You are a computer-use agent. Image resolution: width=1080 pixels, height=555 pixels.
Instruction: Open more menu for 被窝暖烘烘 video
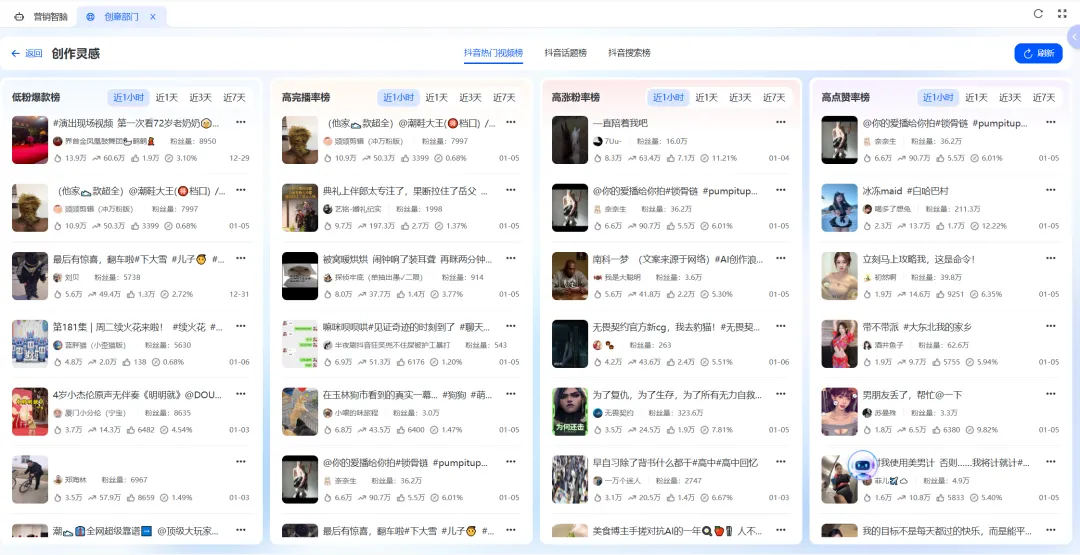[x=511, y=258]
